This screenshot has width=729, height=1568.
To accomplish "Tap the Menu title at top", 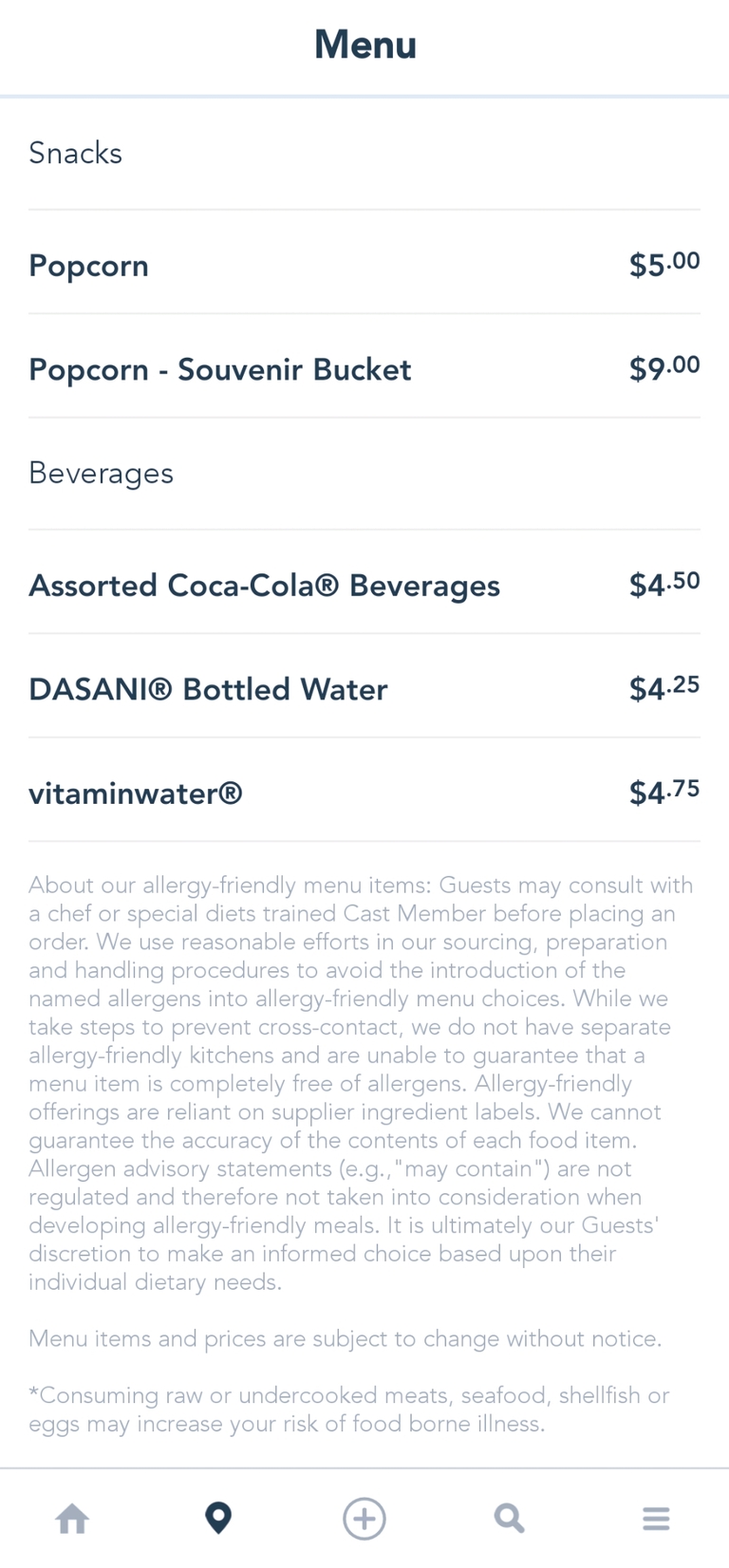I will [365, 45].
